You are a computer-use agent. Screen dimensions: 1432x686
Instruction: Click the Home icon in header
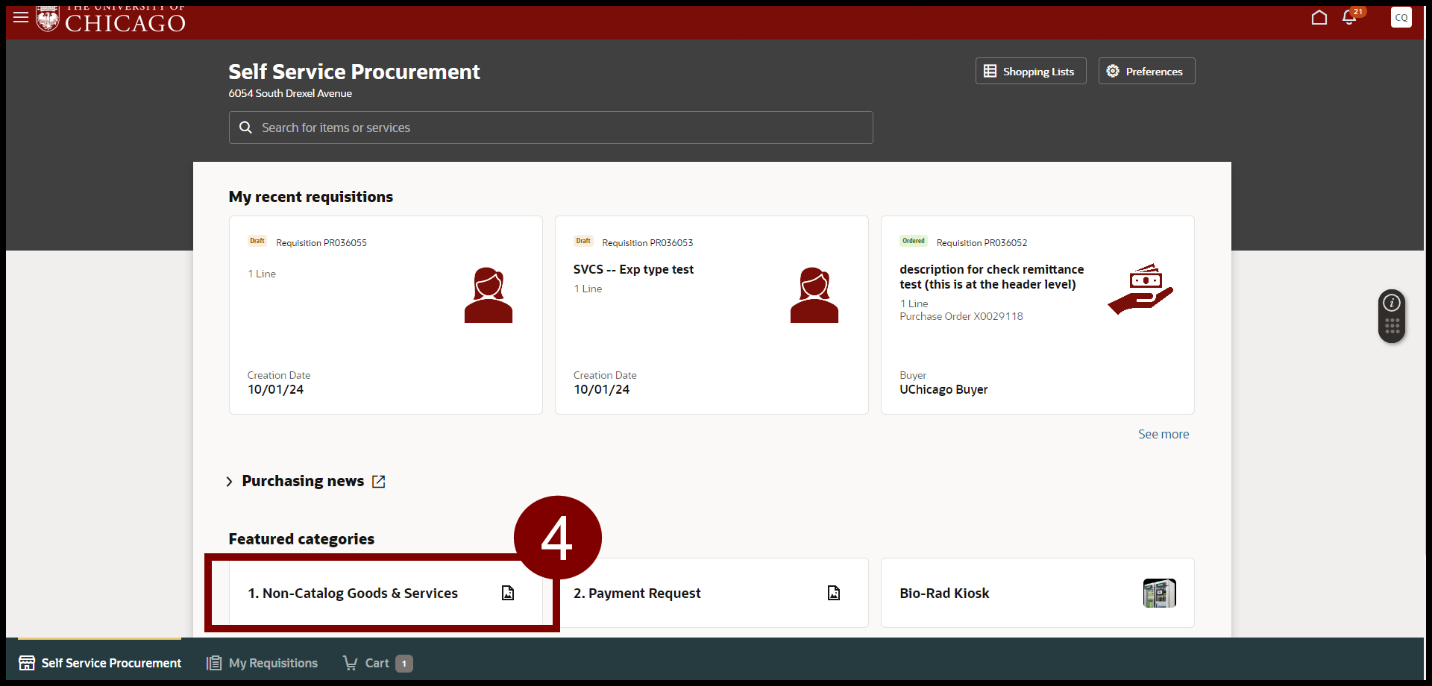(1319, 17)
